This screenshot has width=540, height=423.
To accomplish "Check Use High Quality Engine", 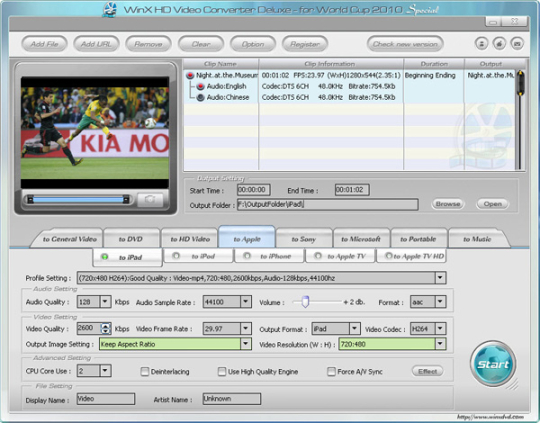I will tap(222, 371).
